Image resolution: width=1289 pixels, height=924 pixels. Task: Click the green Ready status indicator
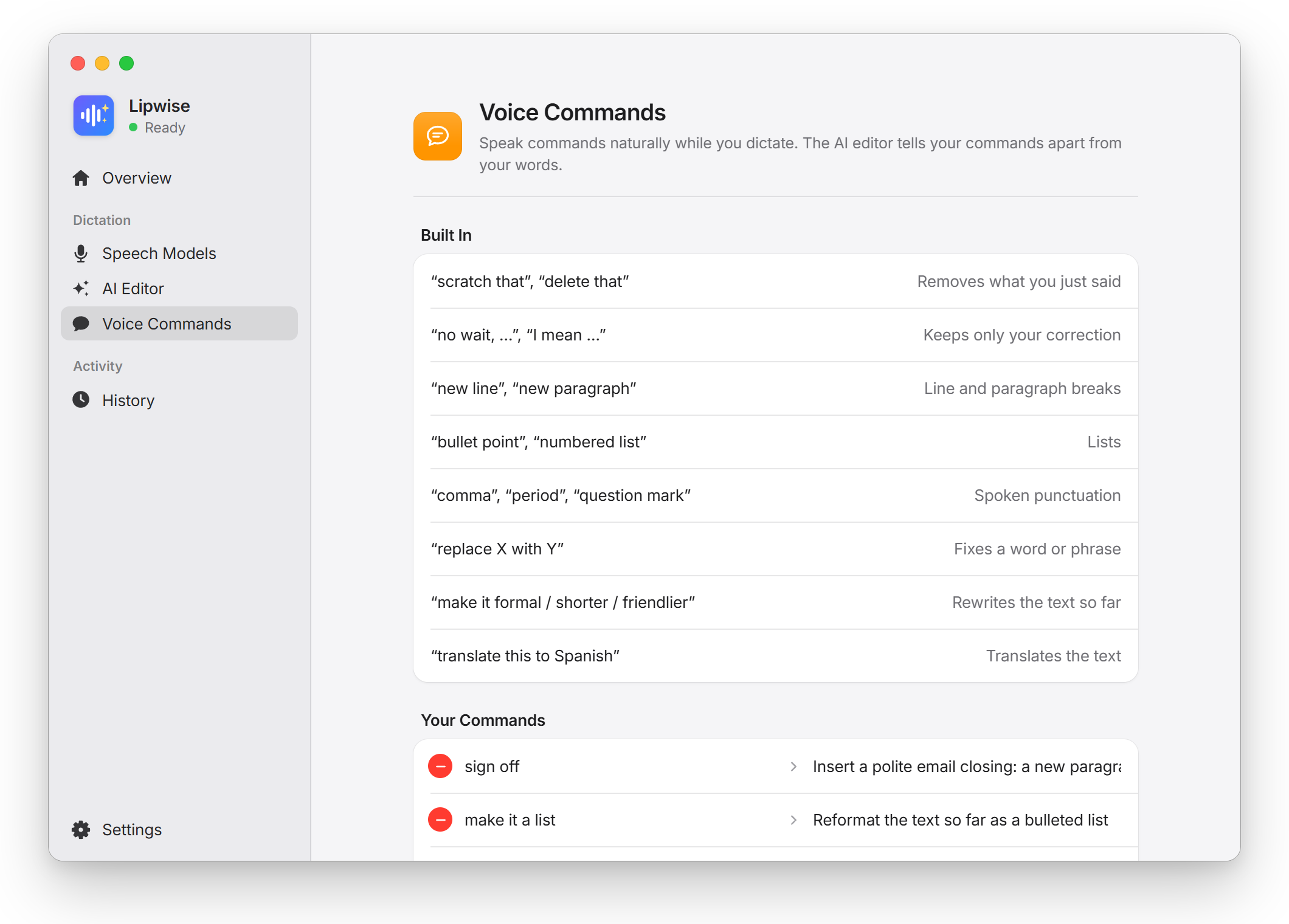click(x=133, y=128)
